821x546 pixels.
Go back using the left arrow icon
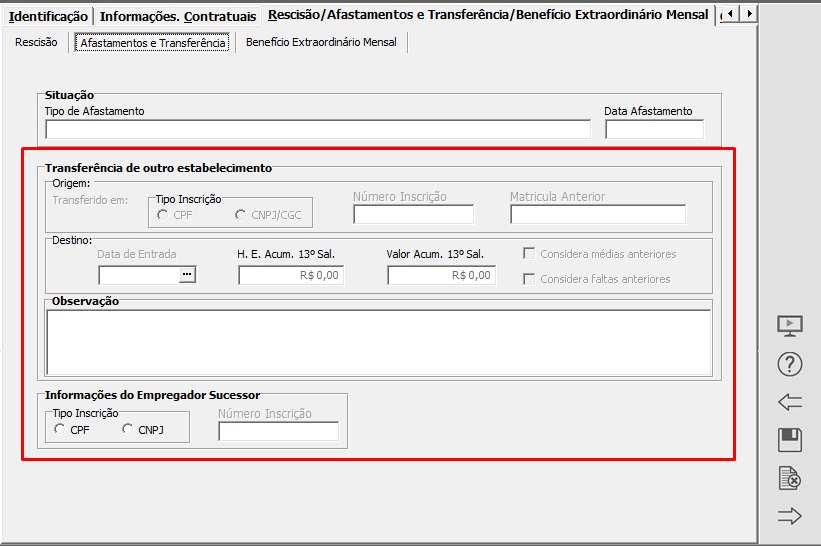[x=789, y=402]
